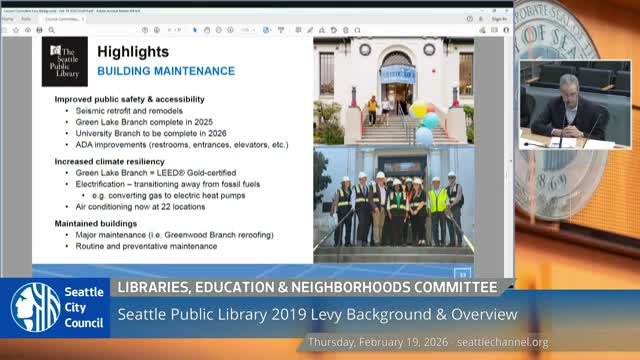Print the document using the printer icon
Screen dimensions: 640x360
(40, 30)
